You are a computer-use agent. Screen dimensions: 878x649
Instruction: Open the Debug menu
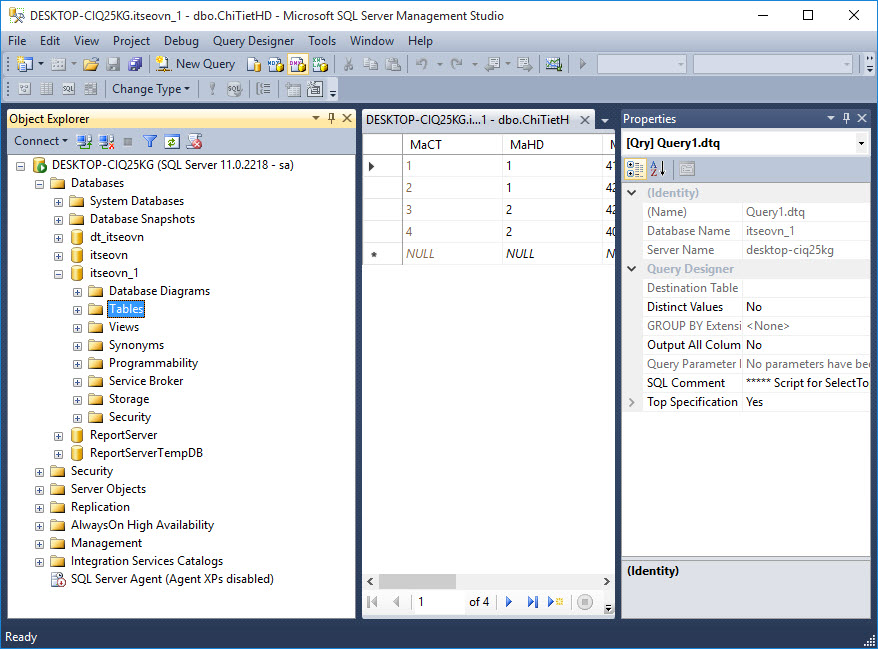tap(181, 41)
